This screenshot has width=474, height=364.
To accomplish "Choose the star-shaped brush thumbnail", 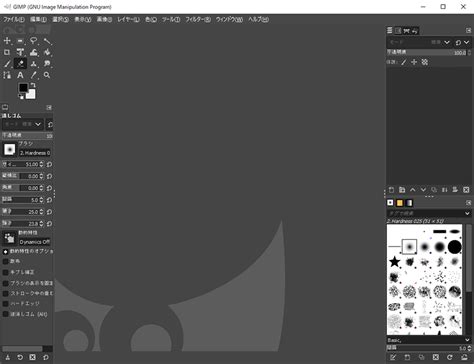I will click(x=395, y=261).
